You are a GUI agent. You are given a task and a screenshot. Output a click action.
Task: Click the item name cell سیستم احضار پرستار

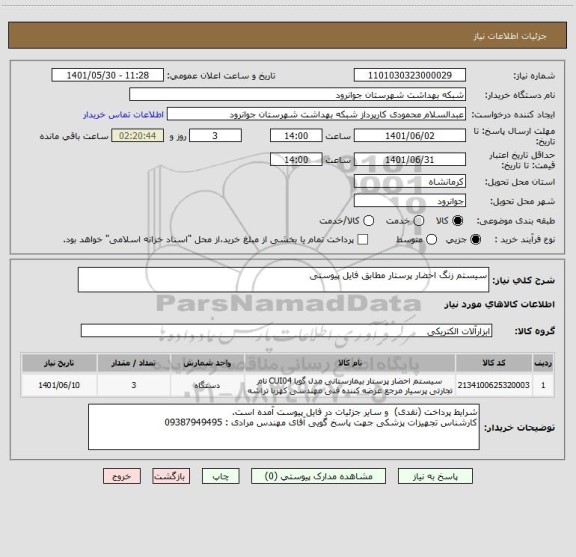point(350,385)
